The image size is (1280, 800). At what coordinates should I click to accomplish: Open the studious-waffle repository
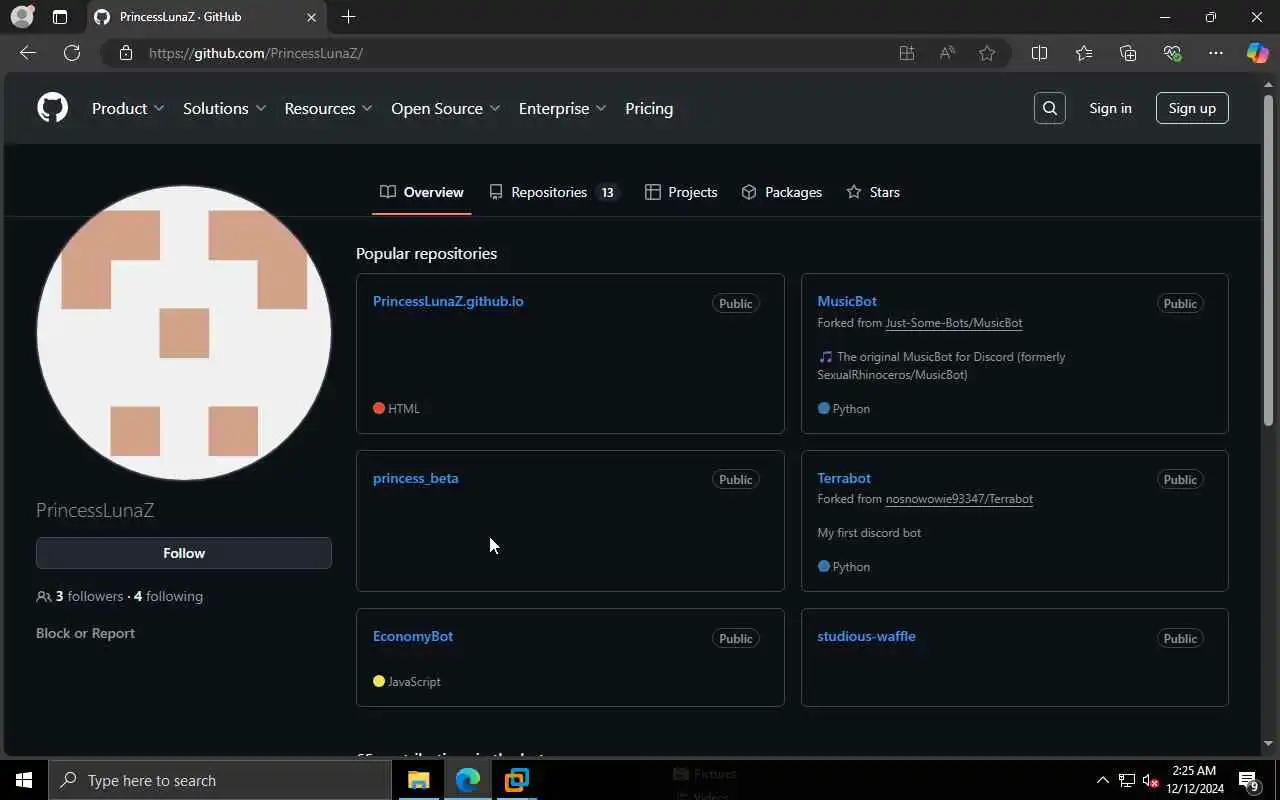coord(866,636)
